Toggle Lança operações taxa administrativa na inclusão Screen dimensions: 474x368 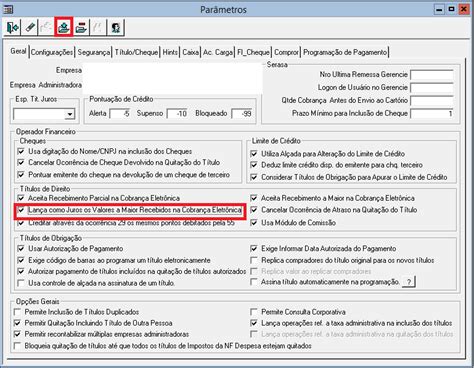point(254,323)
